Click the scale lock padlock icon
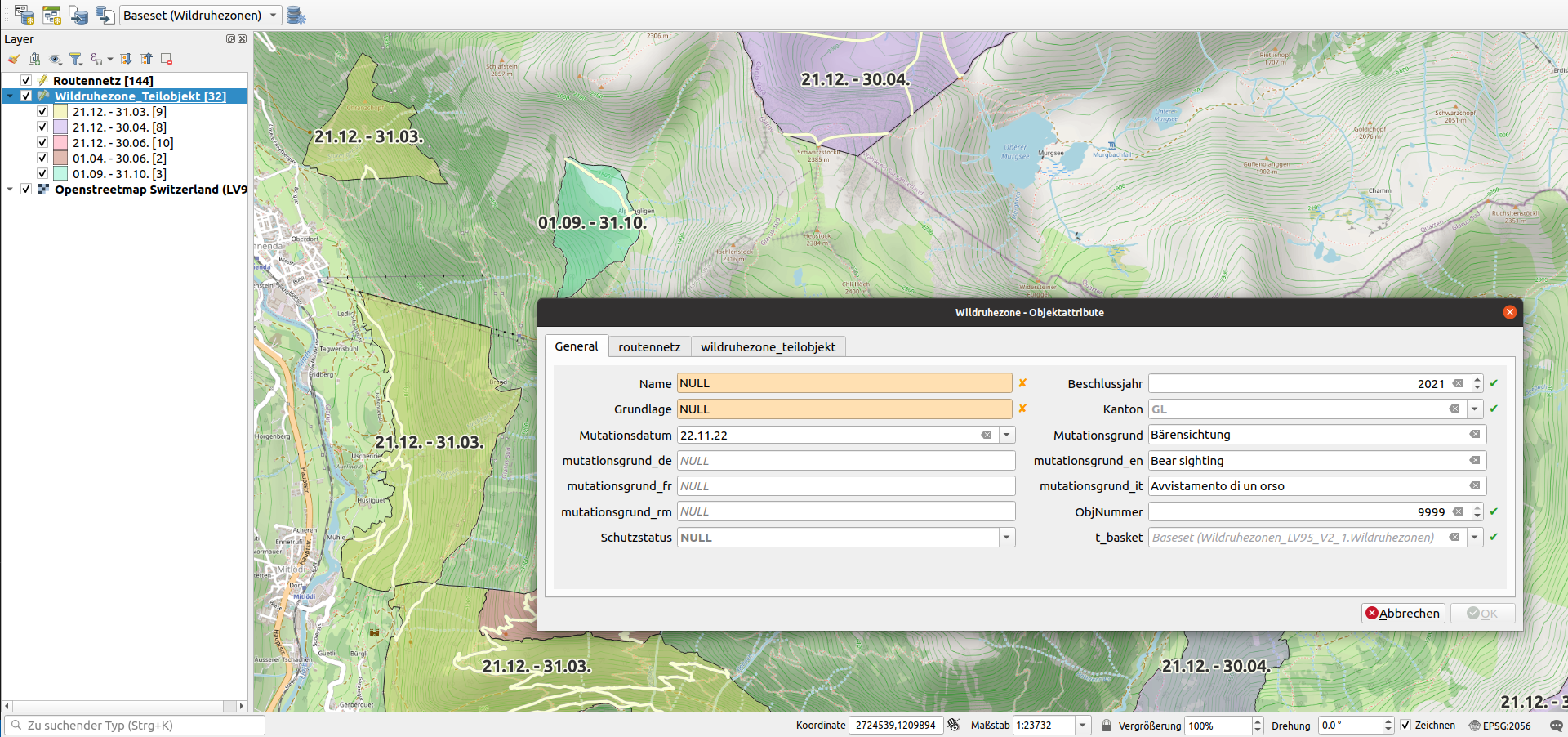 tap(1106, 726)
